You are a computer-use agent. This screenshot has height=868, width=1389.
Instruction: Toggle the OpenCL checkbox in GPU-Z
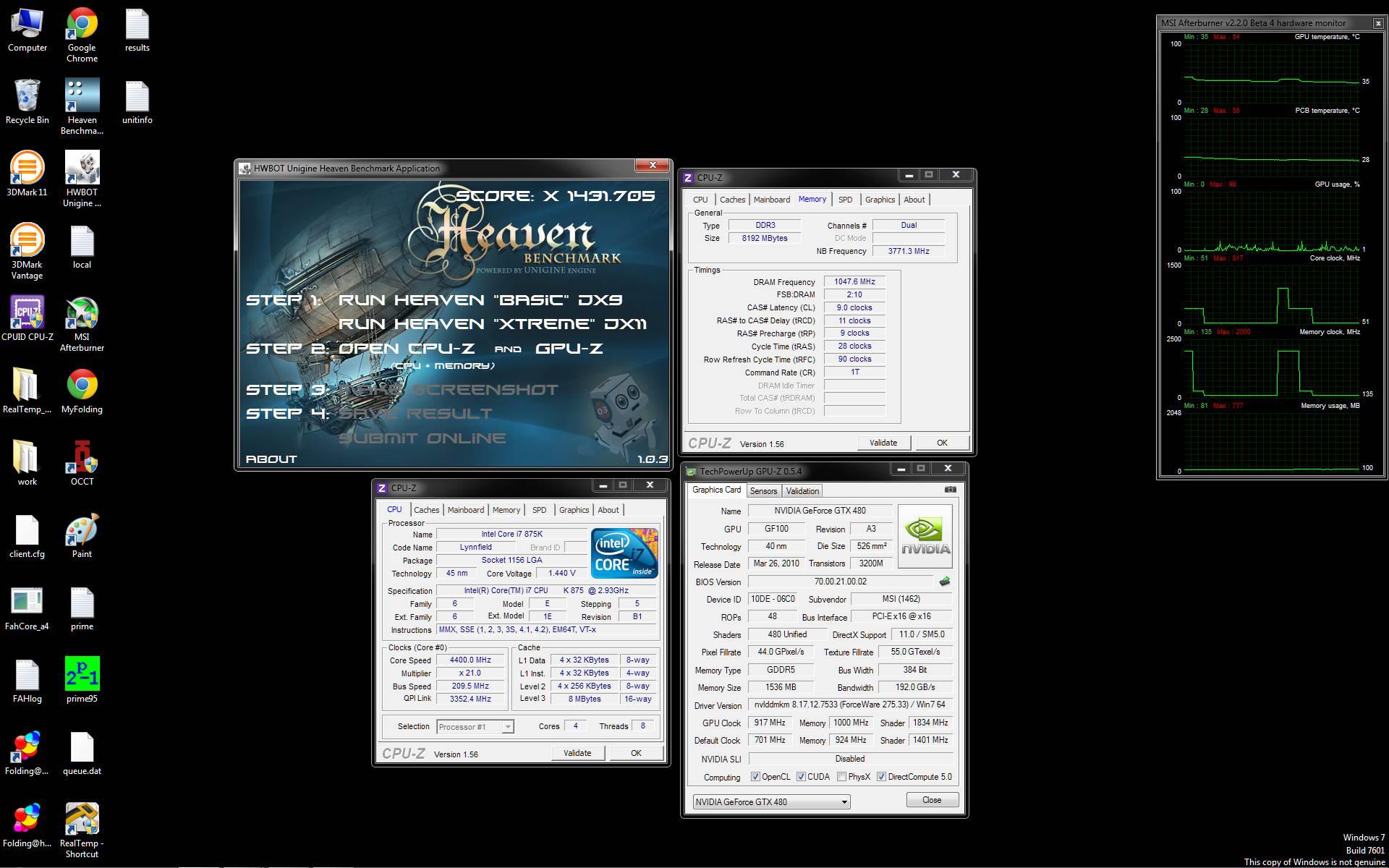(x=755, y=777)
